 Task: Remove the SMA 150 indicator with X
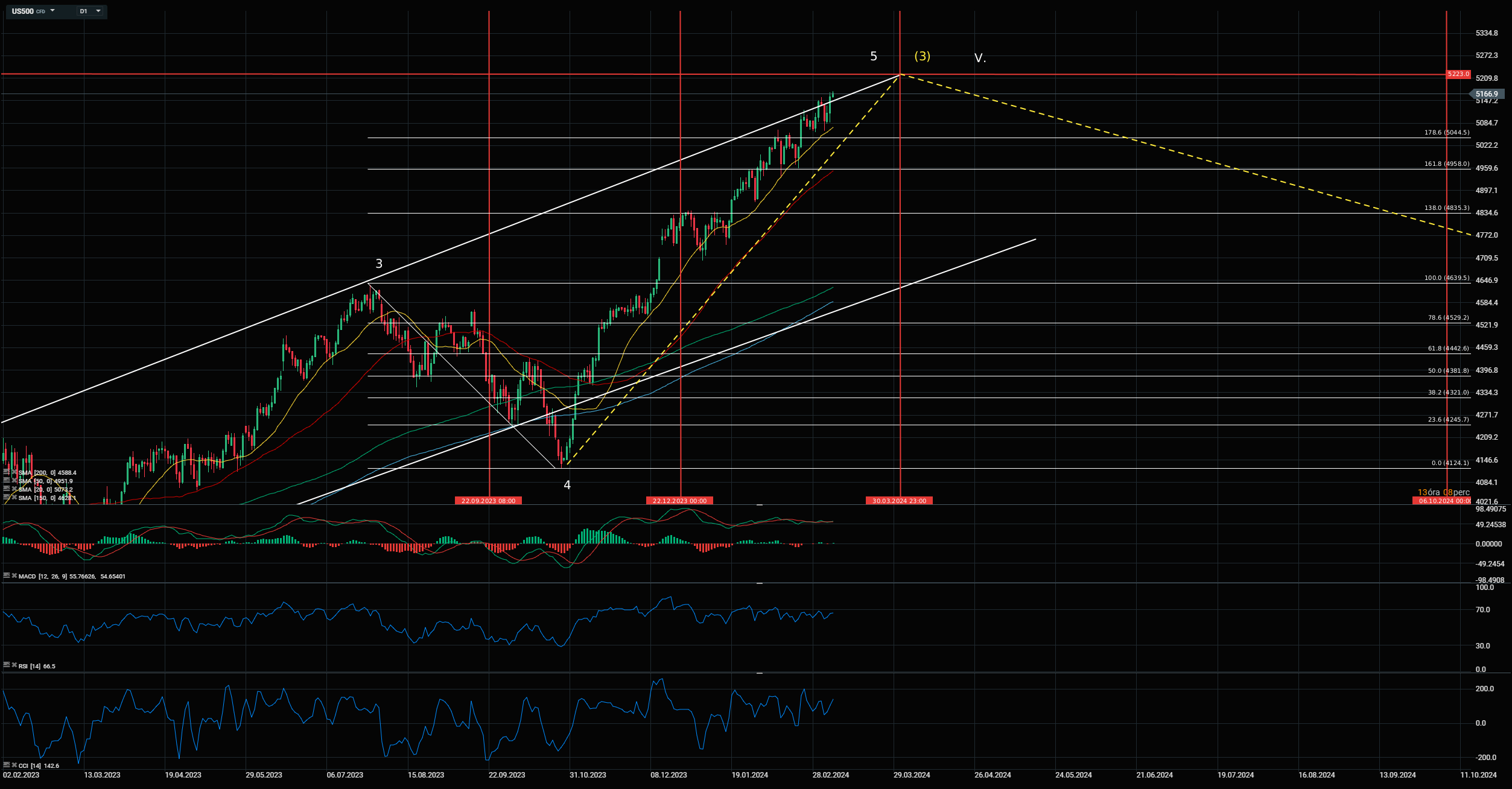[14, 498]
